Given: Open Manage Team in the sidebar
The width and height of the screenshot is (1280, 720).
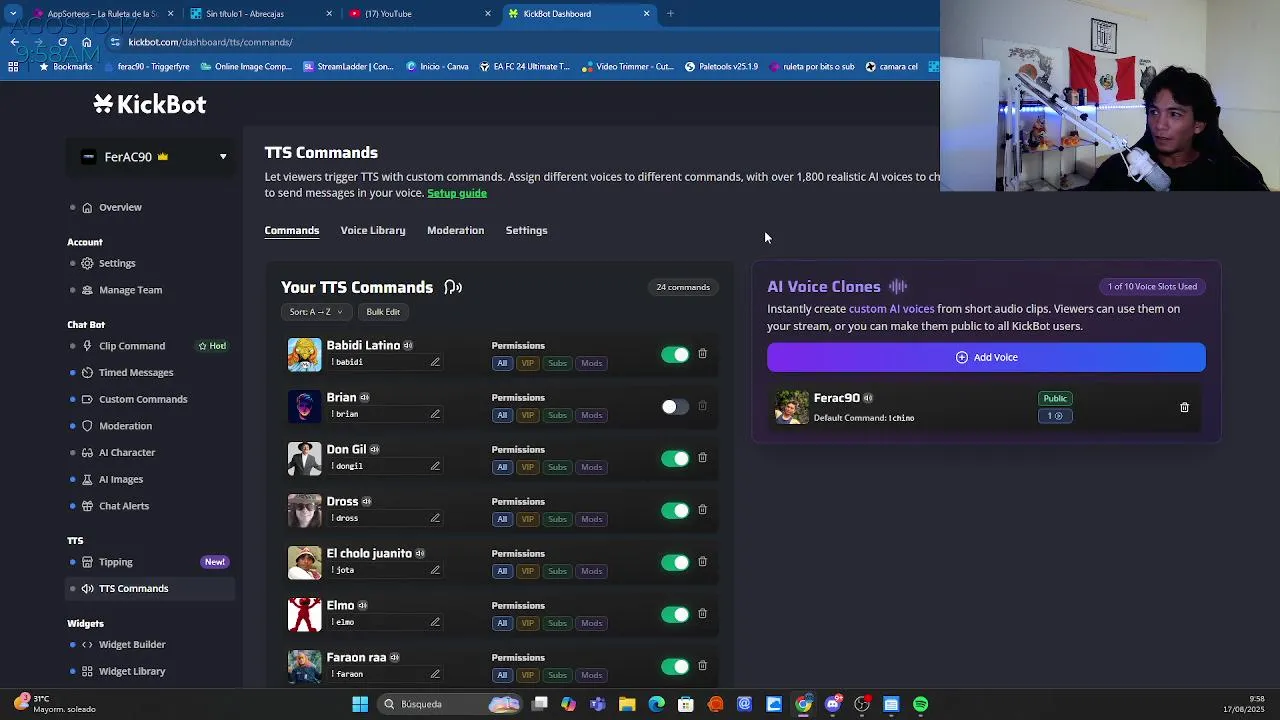Looking at the screenshot, I should click(130, 290).
